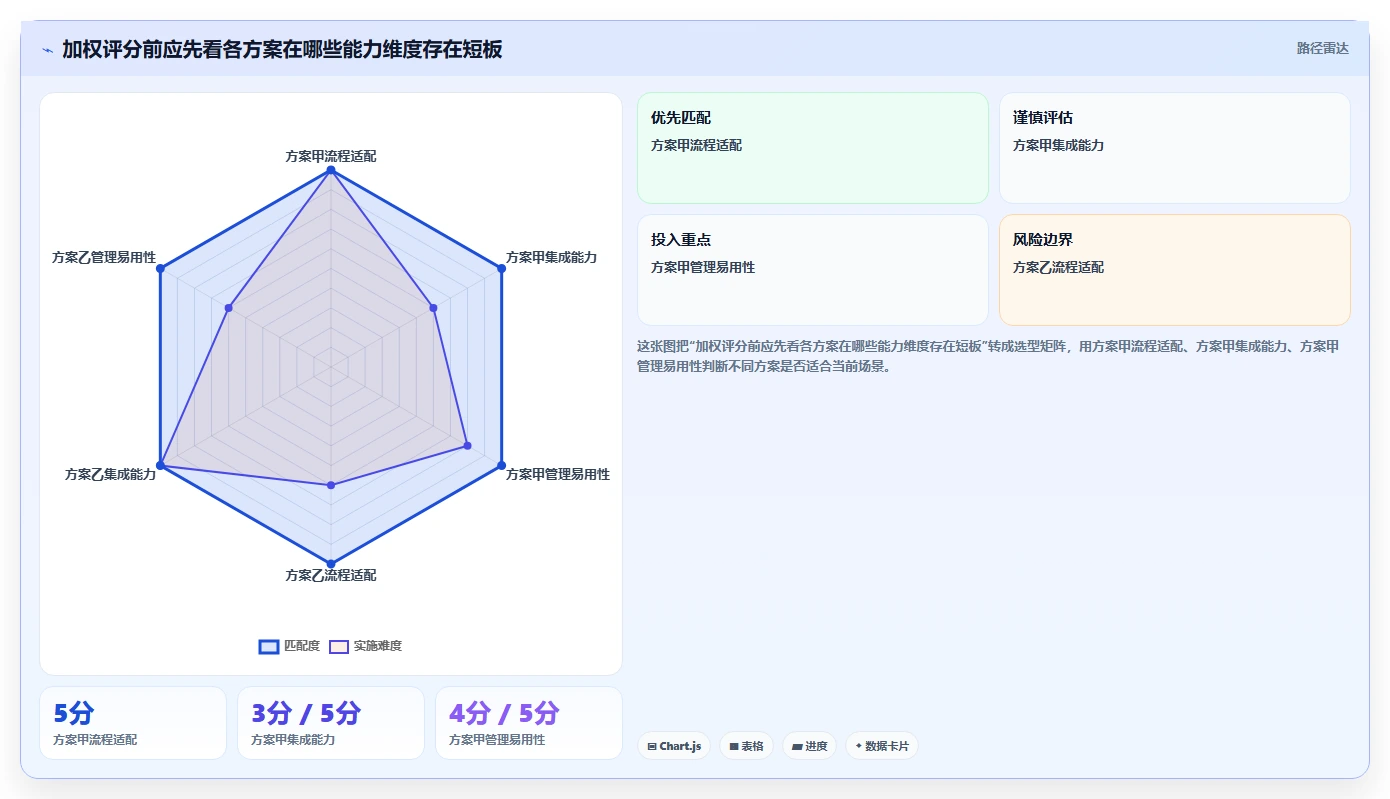Toggle the 匹配度 legend series
1390x799 pixels.
[x=289, y=646]
